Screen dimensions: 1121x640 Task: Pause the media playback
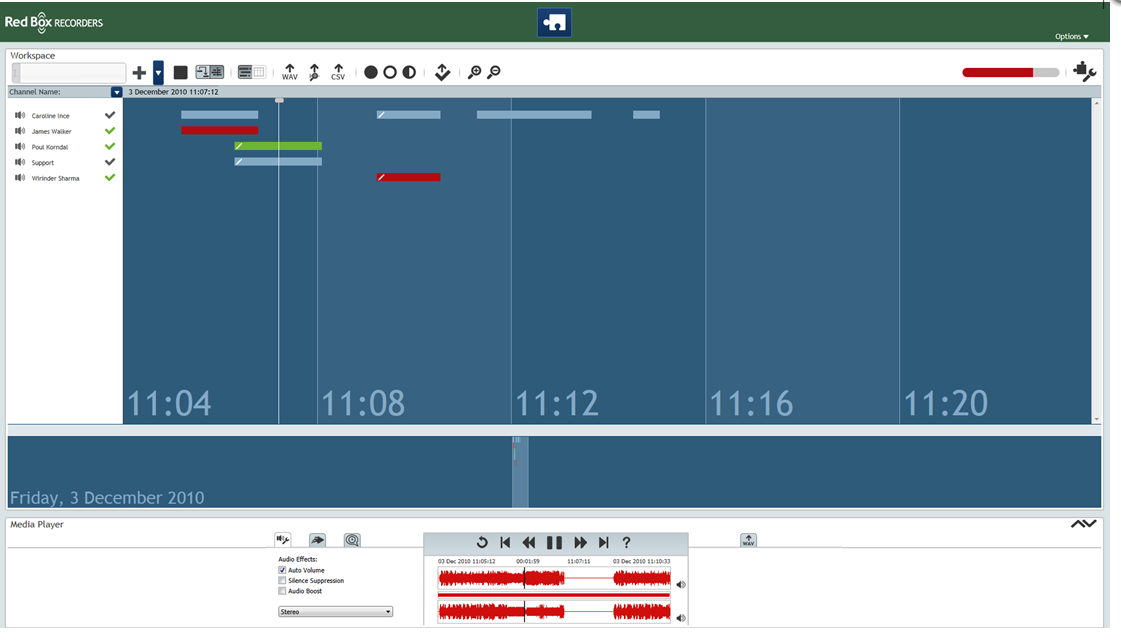[x=554, y=543]
